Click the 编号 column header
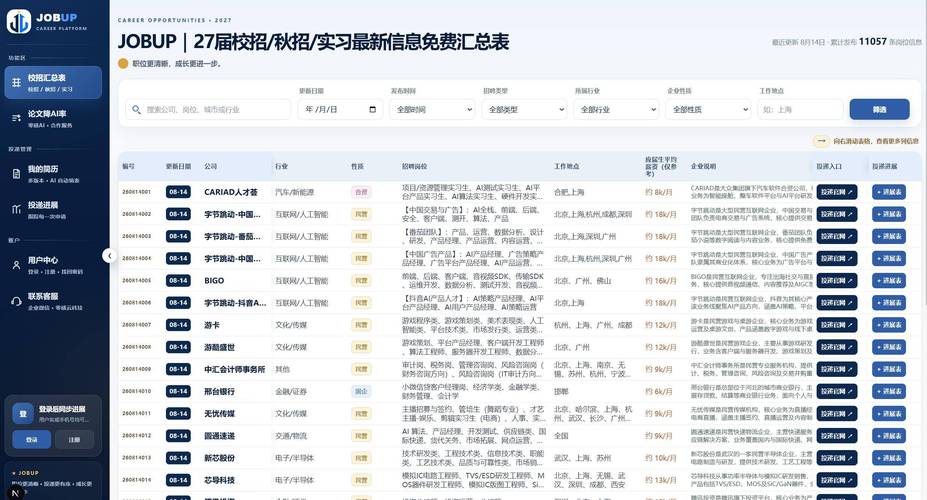This screenshot has height=500, width=927. 128,167
